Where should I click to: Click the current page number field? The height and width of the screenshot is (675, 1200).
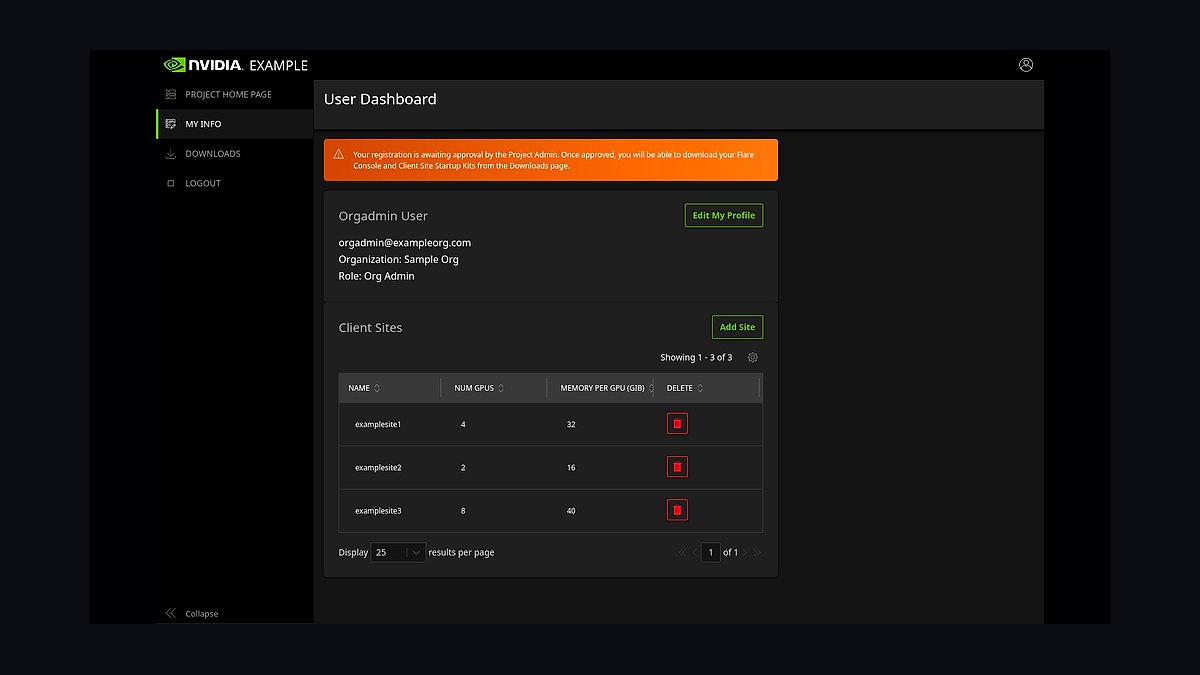coord(710,552)
